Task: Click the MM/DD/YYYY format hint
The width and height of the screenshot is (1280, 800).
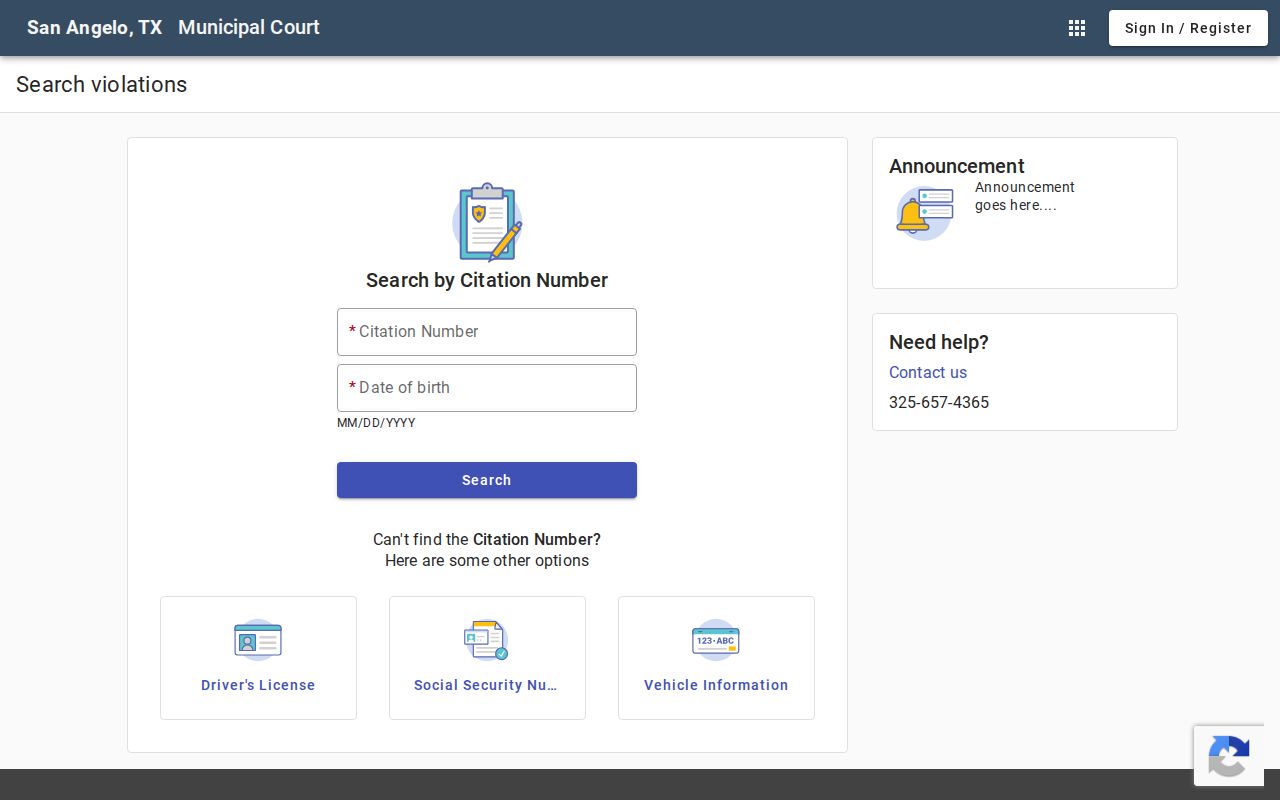Action: [376, 423]
